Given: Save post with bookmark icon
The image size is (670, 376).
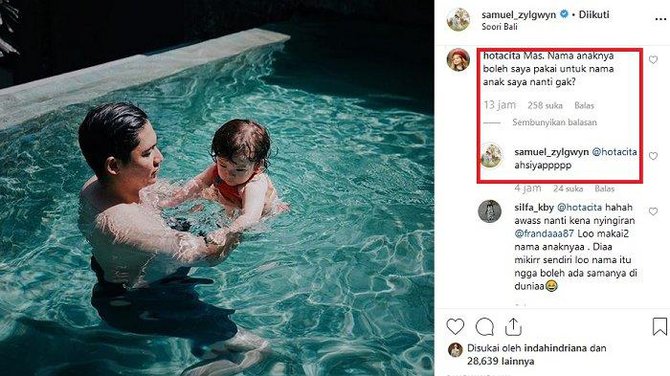Looking at the screenshot, I should 660,326.
